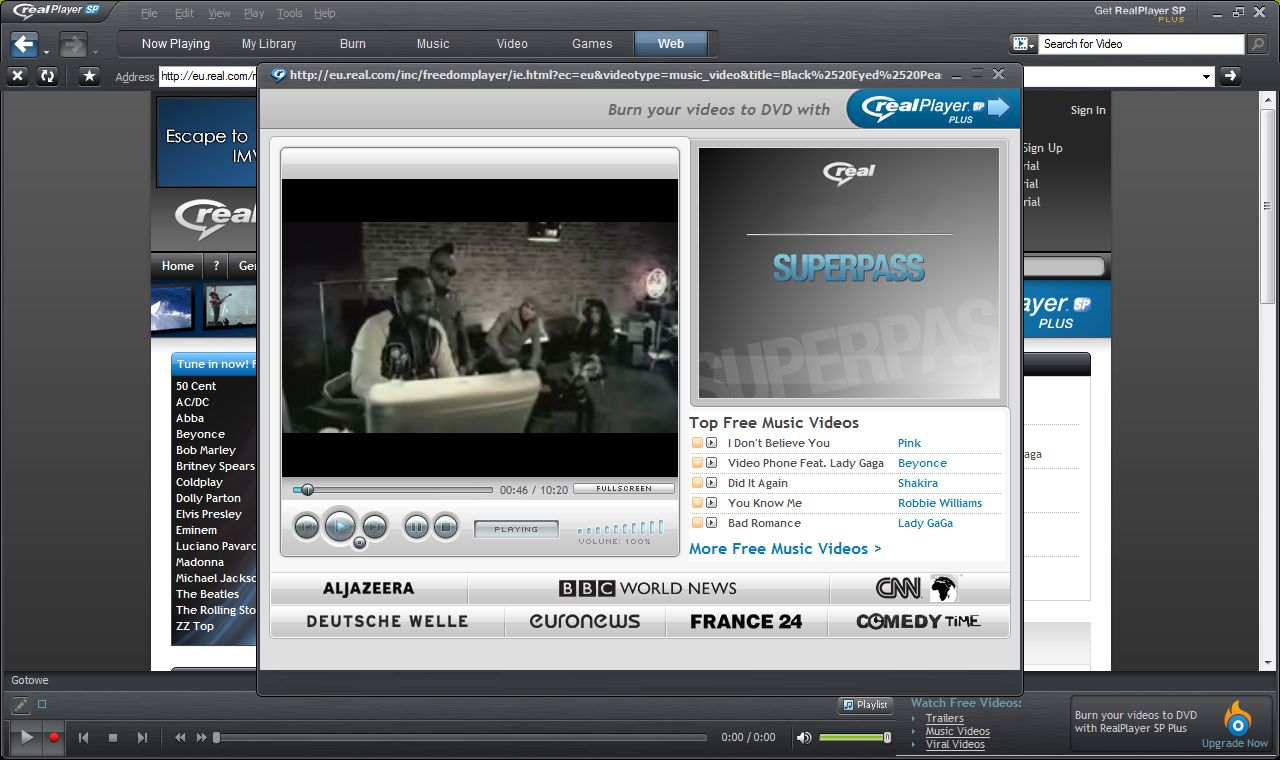This screenshot has width=1280, height=760.
Task: Open the File menu
Action: [x=149, y=14]
